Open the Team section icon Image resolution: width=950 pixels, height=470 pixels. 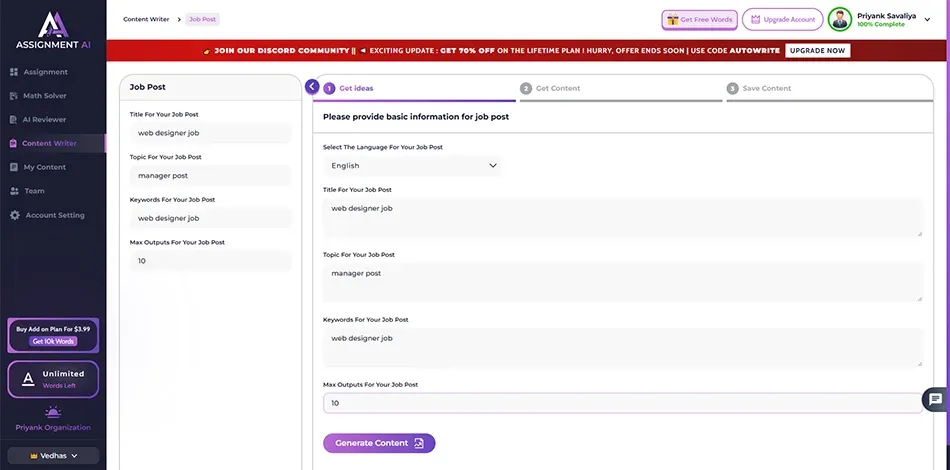tap(15, 191)
